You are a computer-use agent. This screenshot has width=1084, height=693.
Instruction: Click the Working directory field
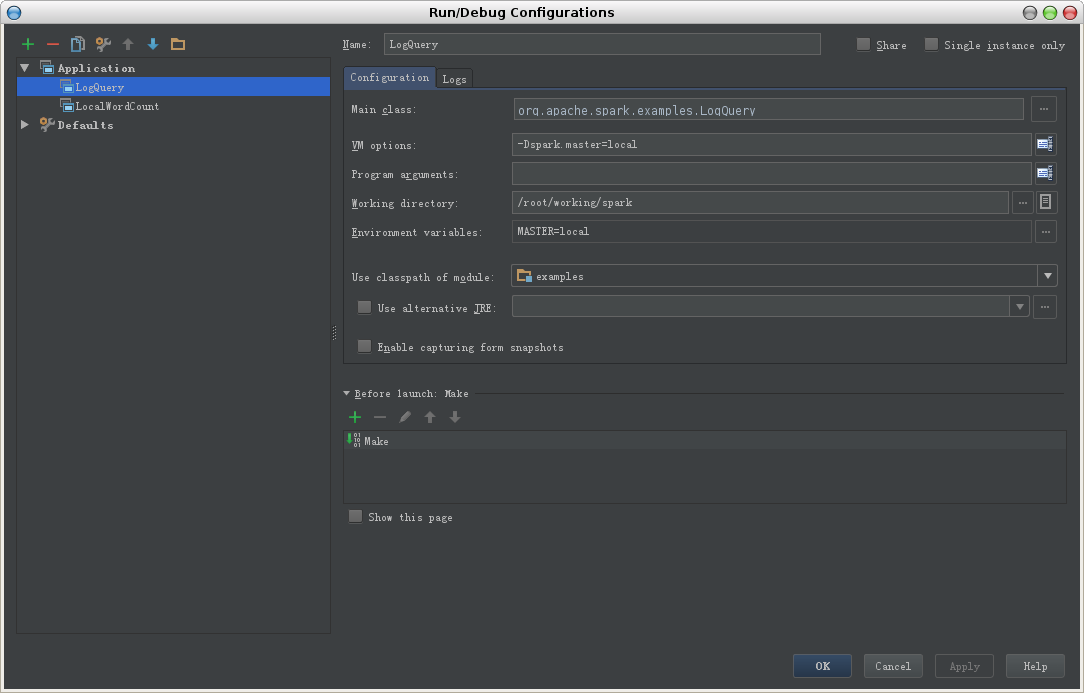pyautogui.click(x=760, y=203)
